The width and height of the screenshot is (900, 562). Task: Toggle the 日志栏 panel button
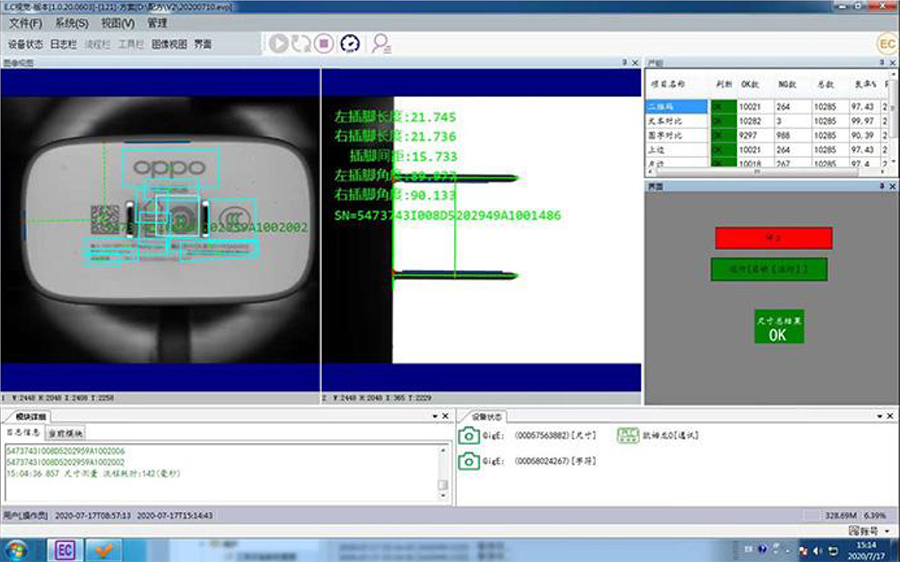click(63, 44)
